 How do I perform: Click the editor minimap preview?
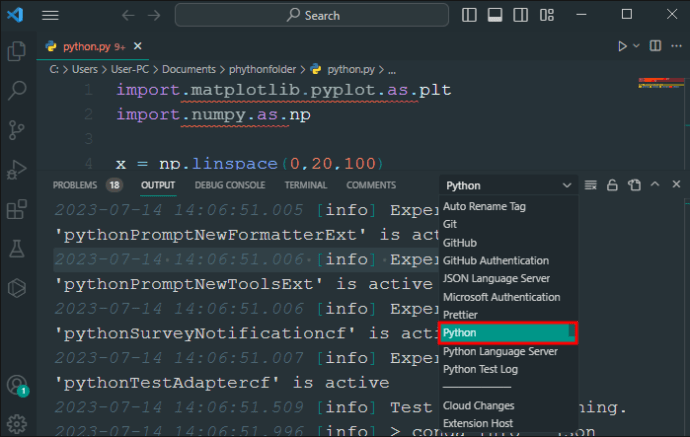tap(661, 83)
